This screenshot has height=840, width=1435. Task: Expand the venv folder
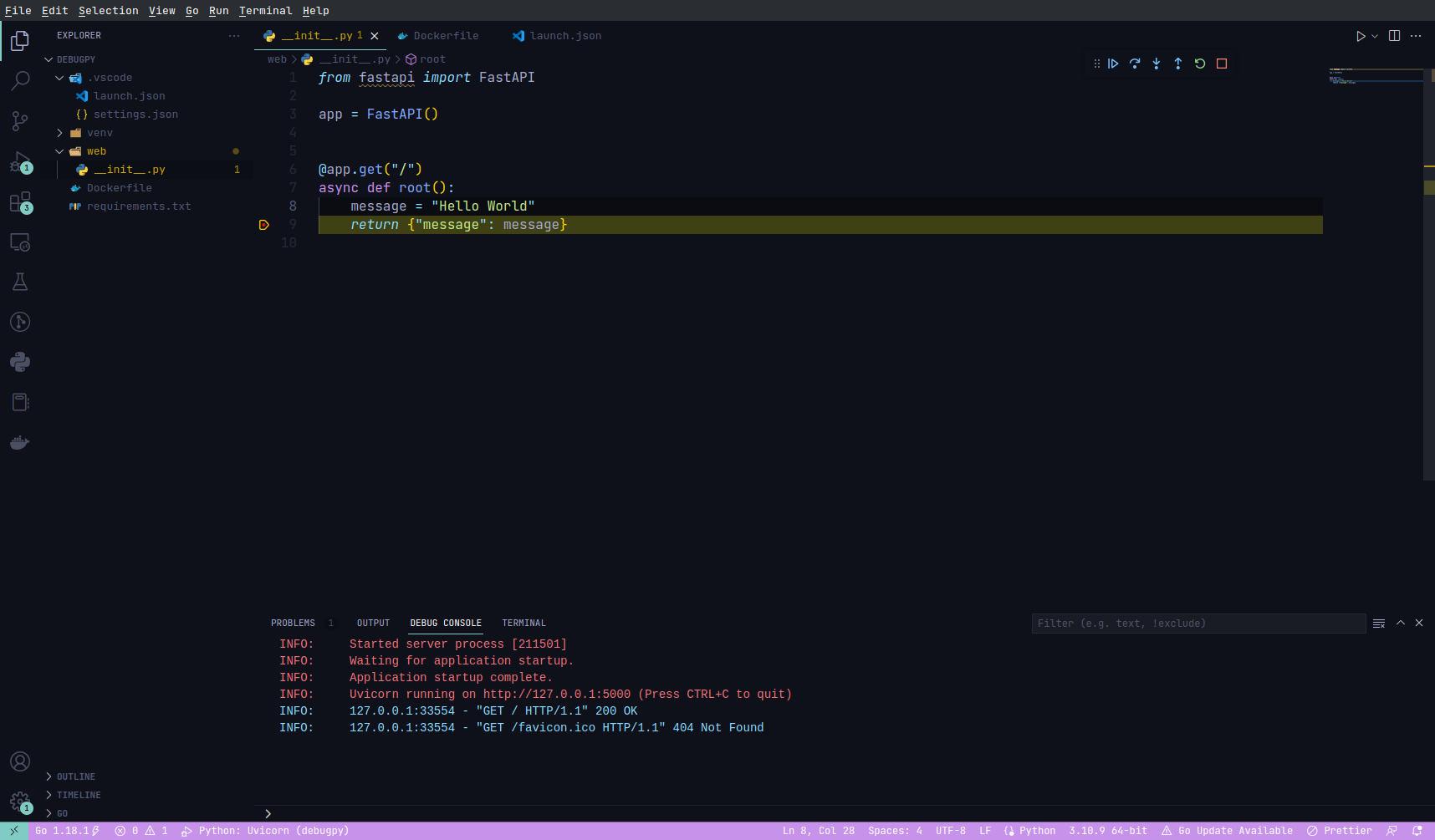click(100, 133)
